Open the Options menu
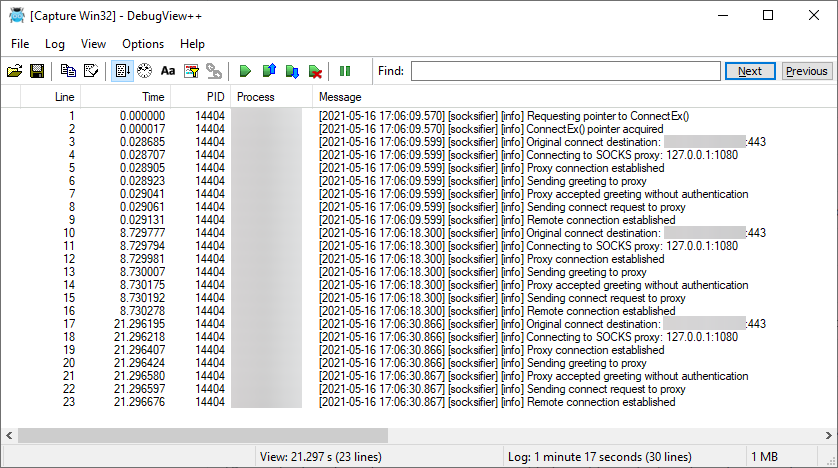The width and height of the screenshot is (838, 468). pos(143,44)
